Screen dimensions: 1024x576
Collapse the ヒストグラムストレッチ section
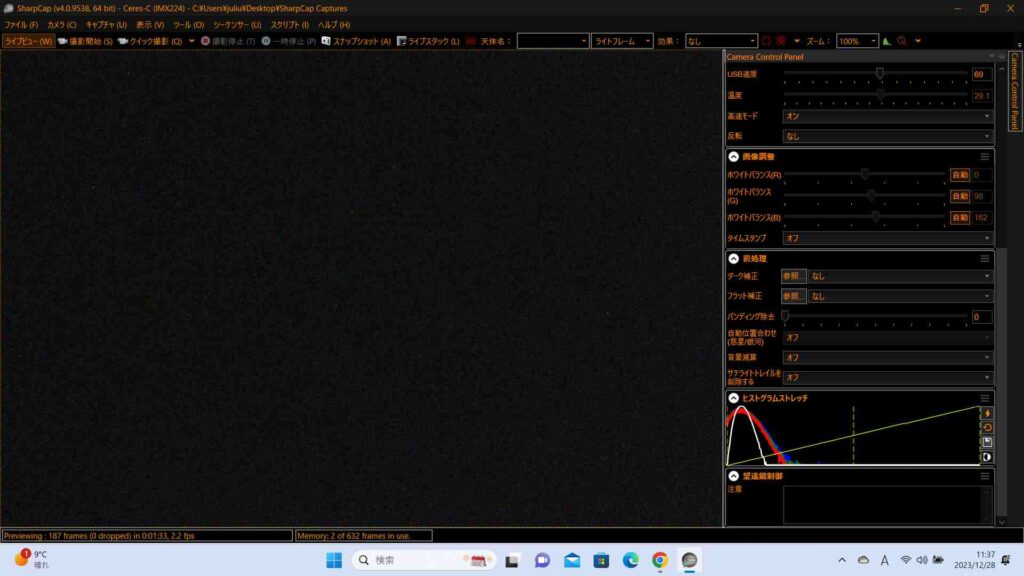pyautogui.click(x=733, y=398)
